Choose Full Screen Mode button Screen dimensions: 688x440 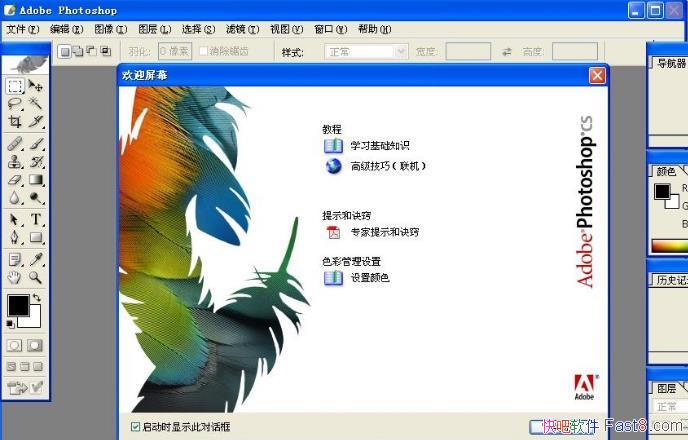[x=38, y=366]
